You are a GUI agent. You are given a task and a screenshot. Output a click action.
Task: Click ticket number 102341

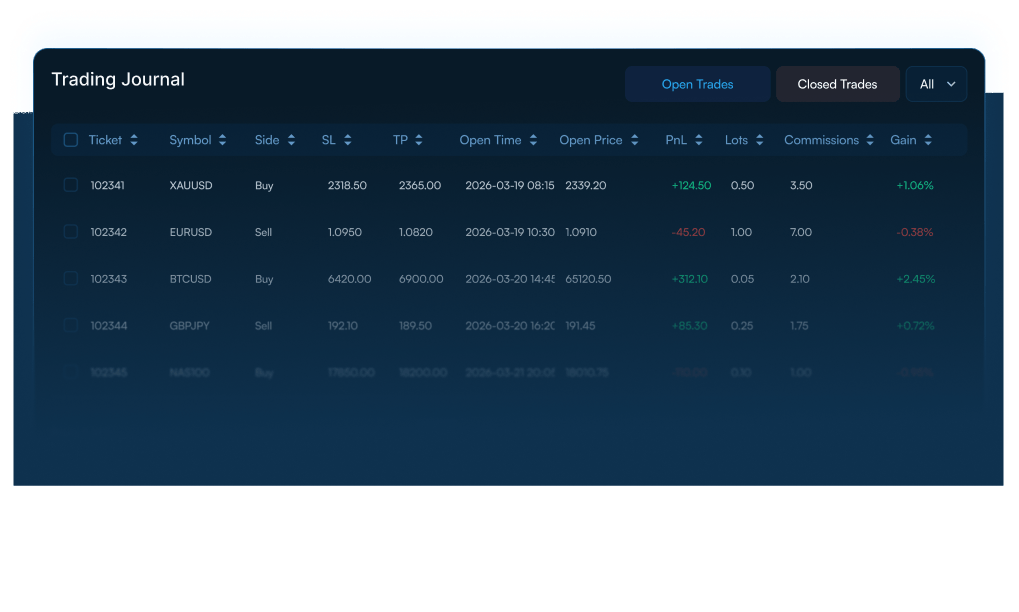coord(107,186)
